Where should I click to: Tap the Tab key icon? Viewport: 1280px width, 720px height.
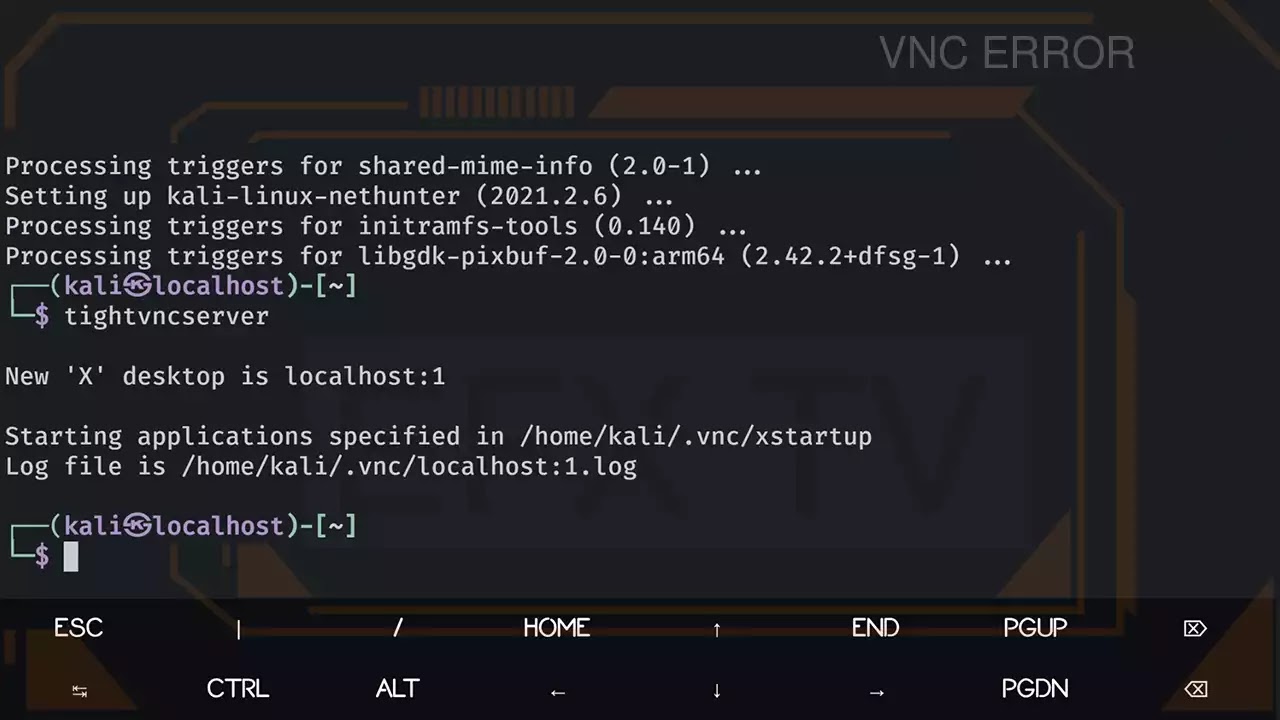(79, 690)
